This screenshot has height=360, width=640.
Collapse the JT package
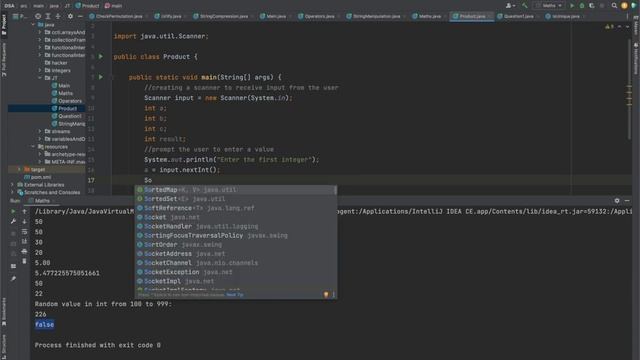(40, 78)
